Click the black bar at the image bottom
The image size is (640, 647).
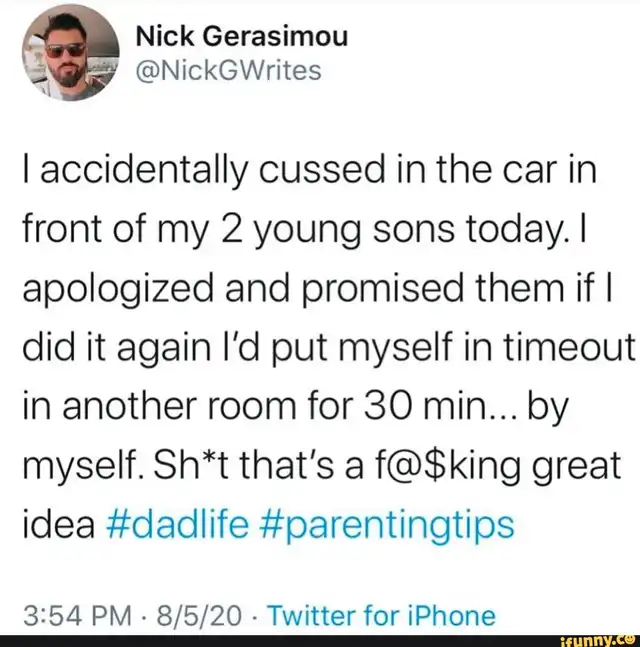point(320,641)
